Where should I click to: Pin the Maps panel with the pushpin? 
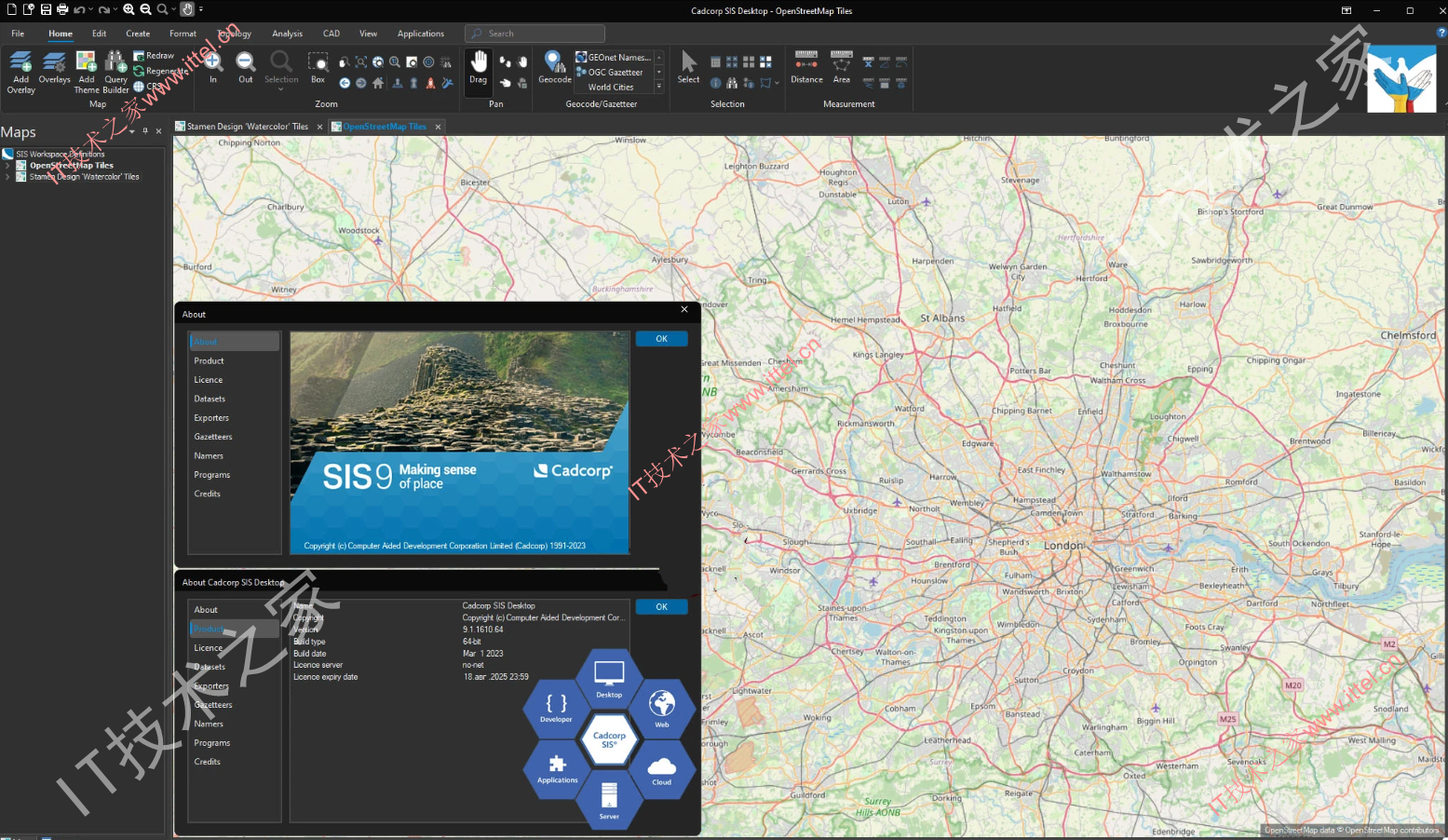145,131
